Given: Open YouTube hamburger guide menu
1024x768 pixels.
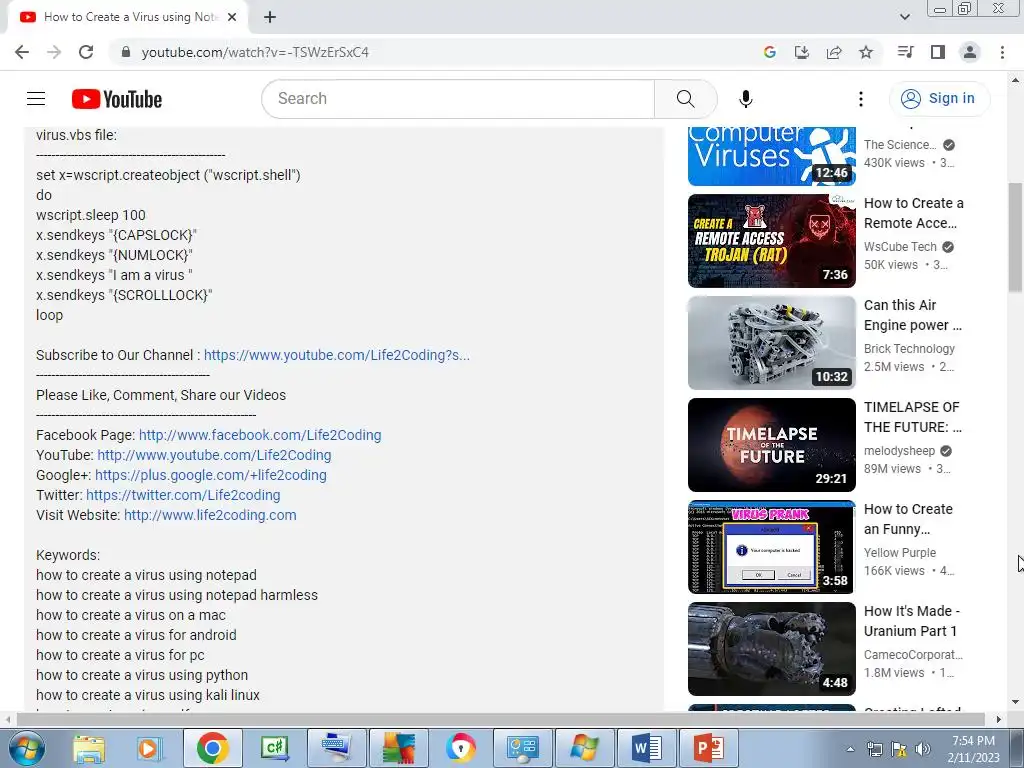Looking at the screenshot, I should pos(36,99).
